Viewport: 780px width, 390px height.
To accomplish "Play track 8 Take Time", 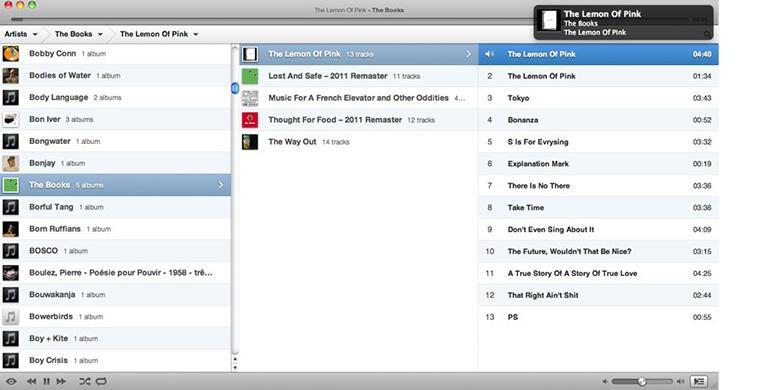I will [x=598, y=207].
